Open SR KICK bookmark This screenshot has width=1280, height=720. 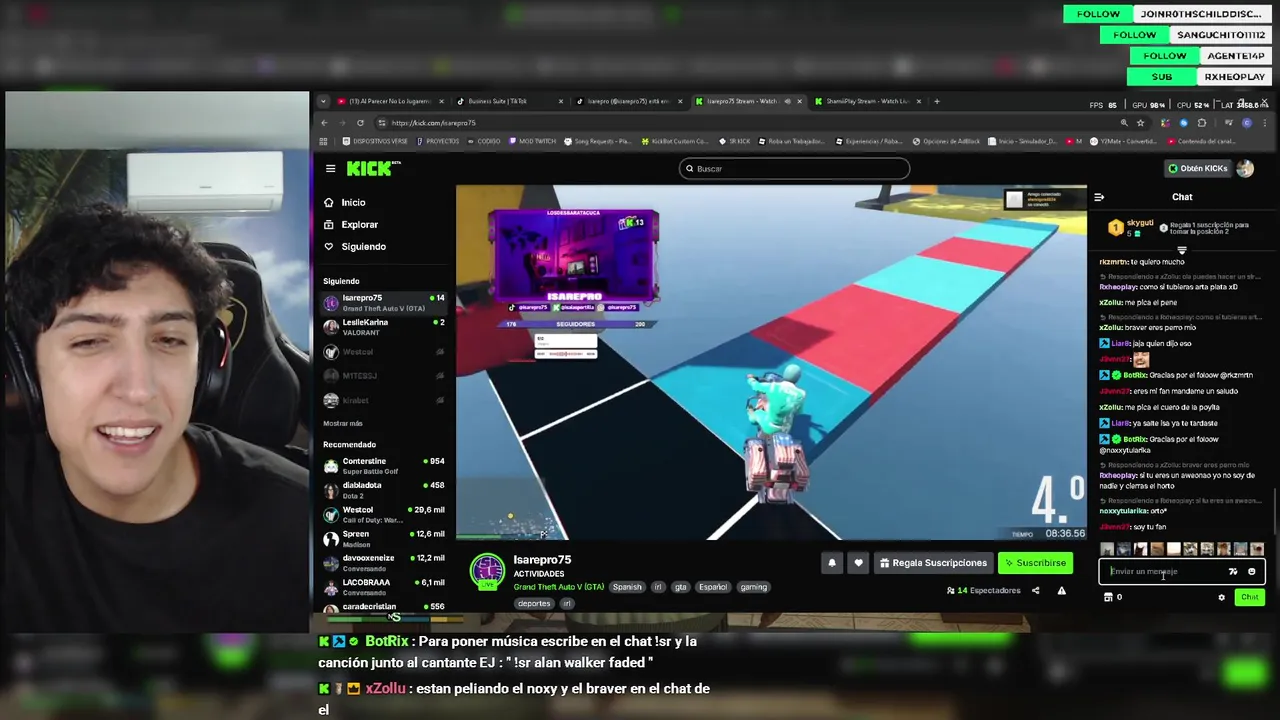pyautogui.click(x=735, y=141)
